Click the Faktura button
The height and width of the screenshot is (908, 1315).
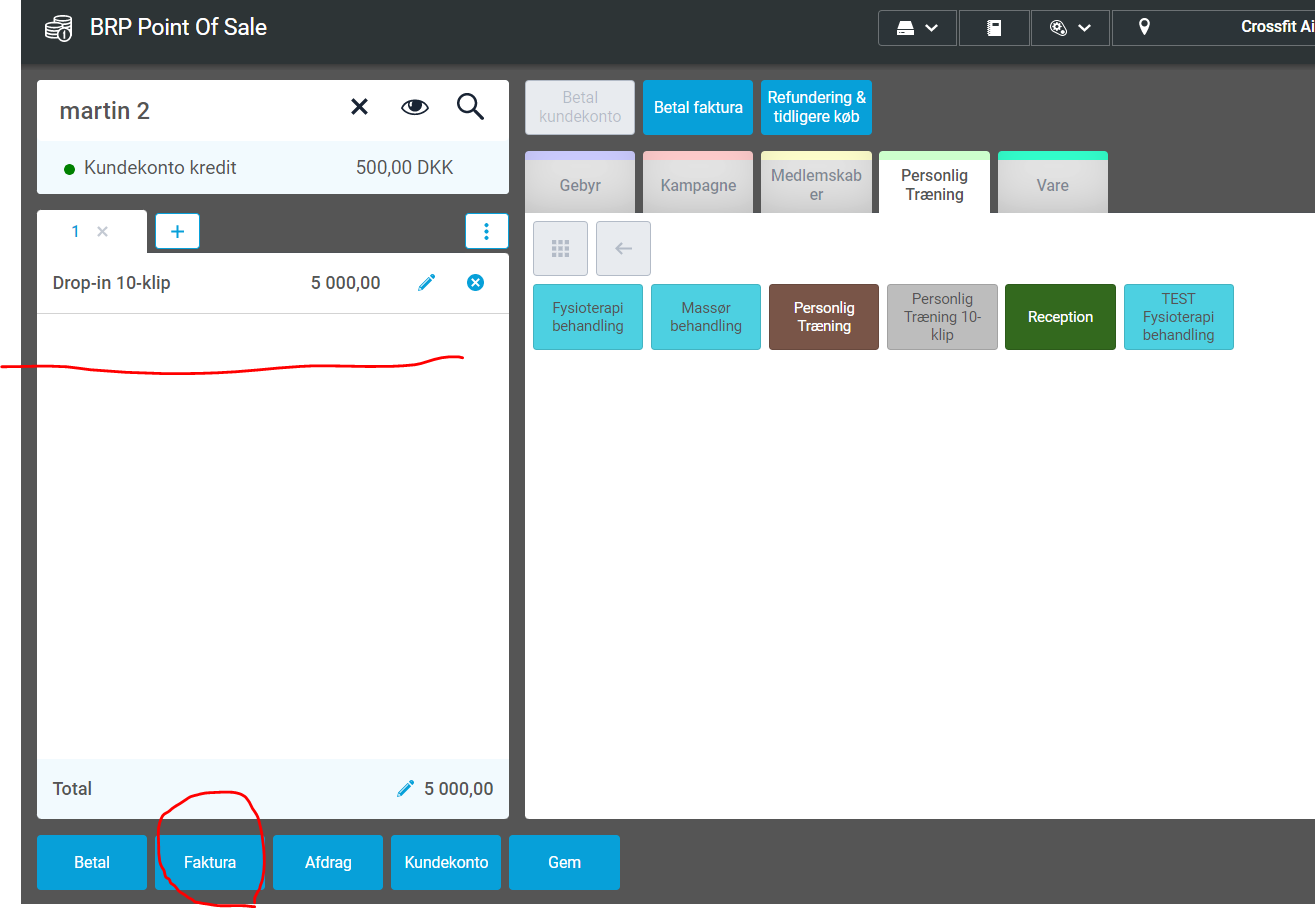point(210,862)
